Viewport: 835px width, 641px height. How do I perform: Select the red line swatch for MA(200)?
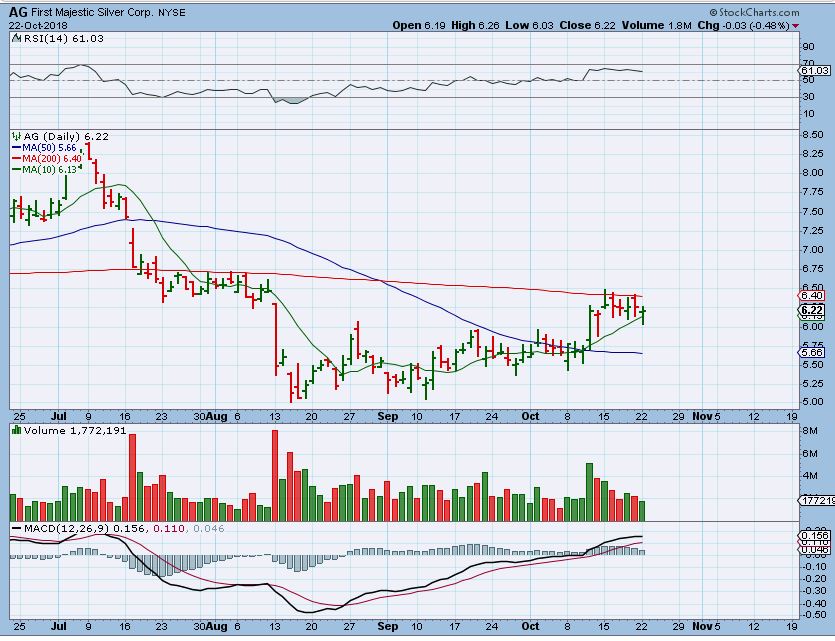click(17, 159)
